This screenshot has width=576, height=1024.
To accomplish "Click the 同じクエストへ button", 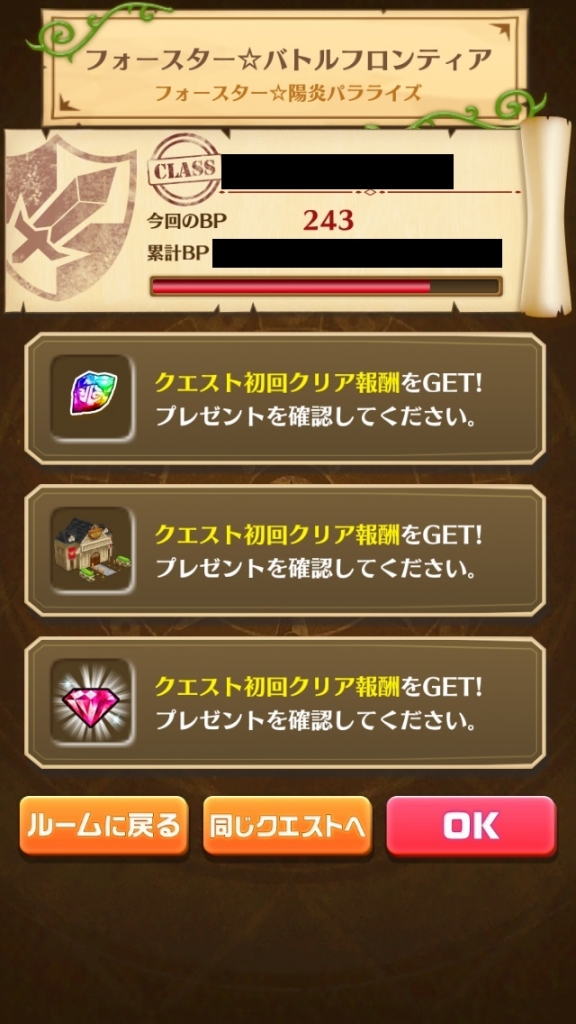I will (287, 825).
